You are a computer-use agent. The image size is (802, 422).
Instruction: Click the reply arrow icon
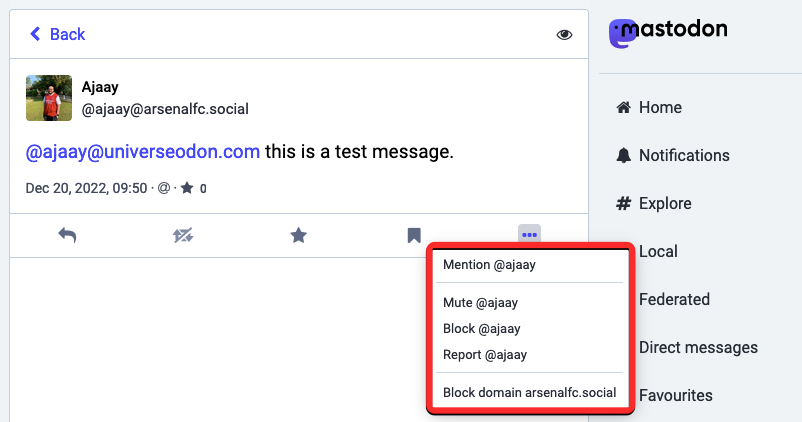coord(67,235)
